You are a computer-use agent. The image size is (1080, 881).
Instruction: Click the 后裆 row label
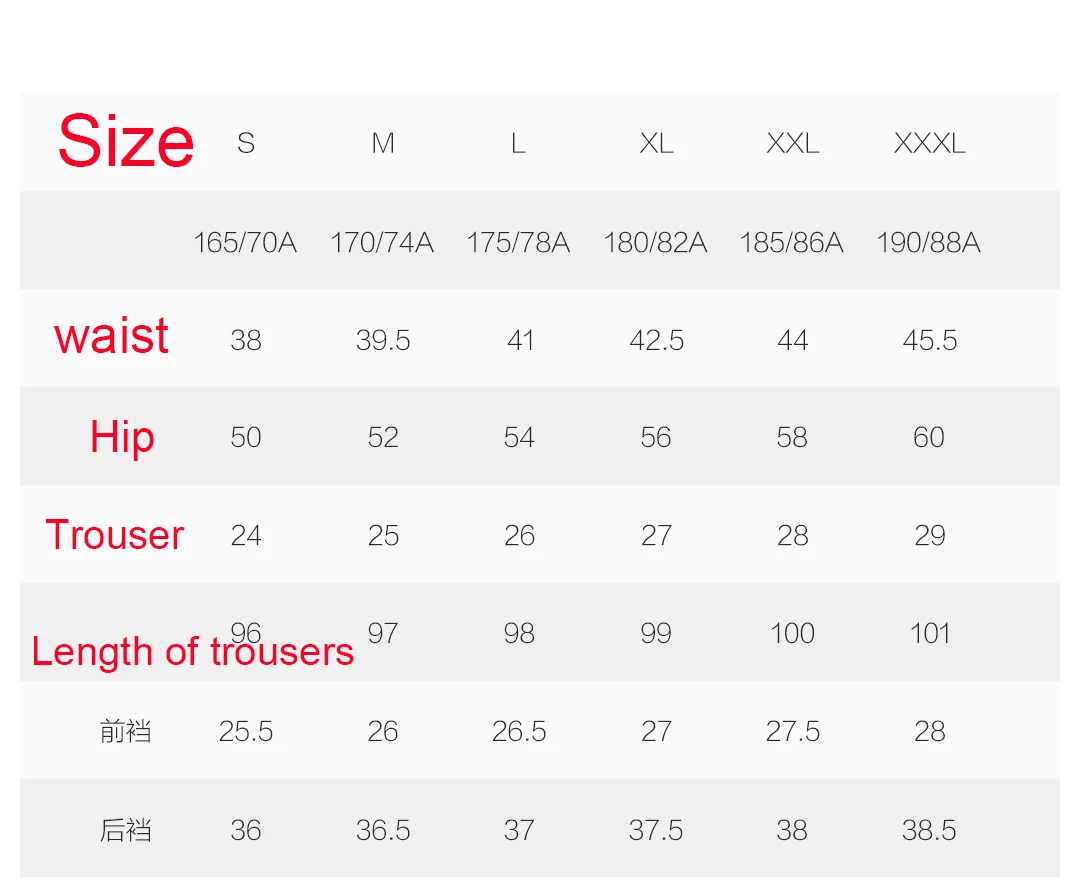125,830
